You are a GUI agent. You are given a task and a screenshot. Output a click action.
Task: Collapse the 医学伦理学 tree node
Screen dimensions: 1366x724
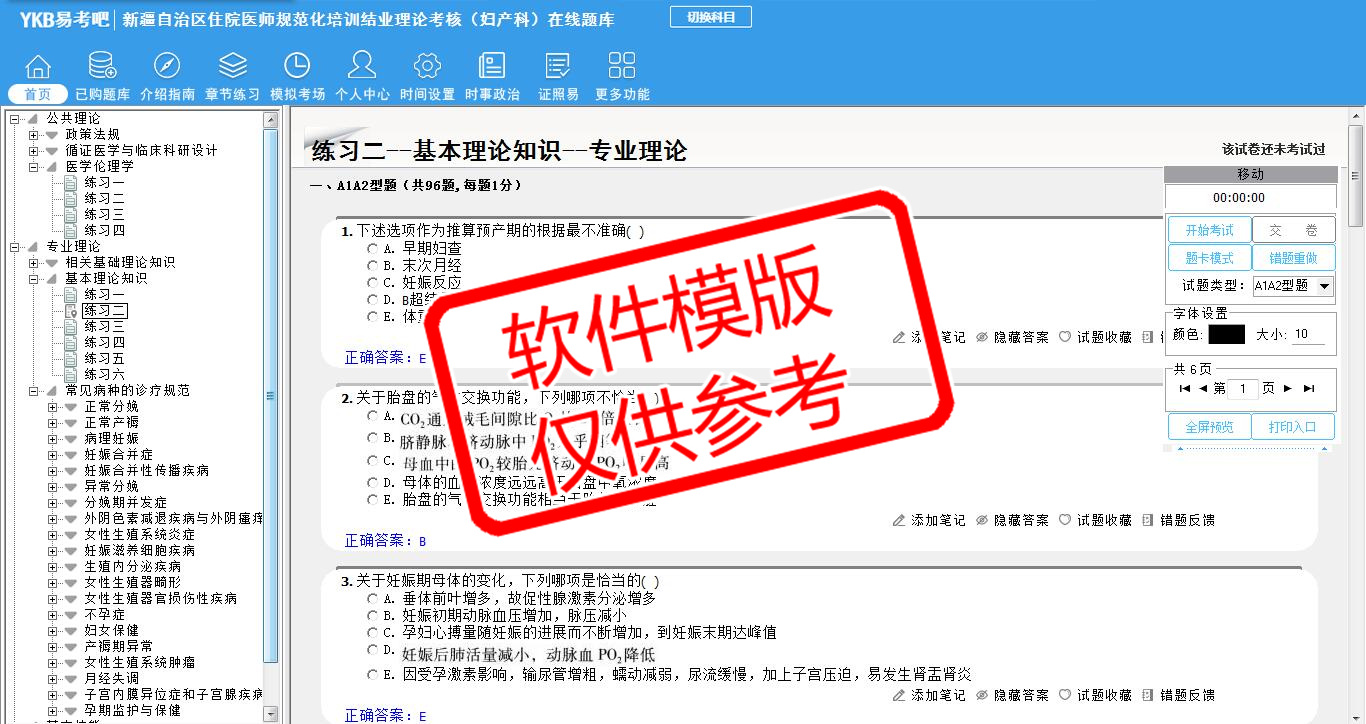[x=33, y=167]
